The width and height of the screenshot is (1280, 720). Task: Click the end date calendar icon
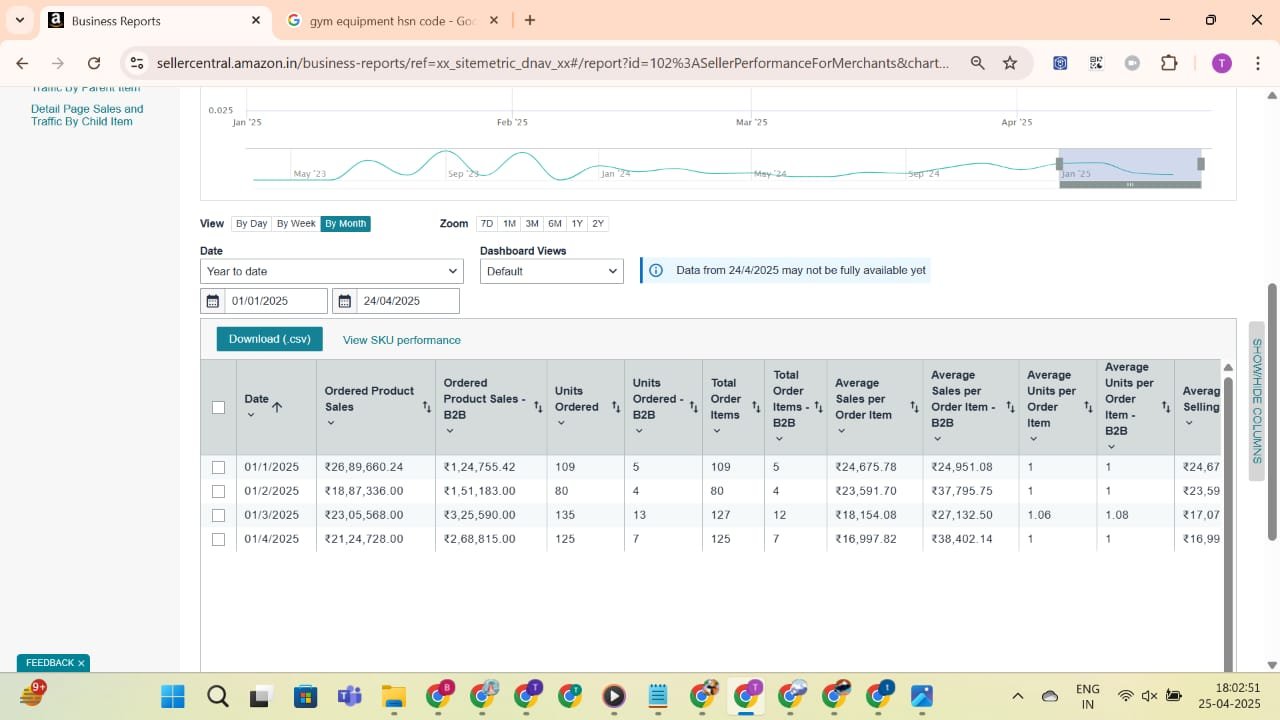(x=344, y=301)
